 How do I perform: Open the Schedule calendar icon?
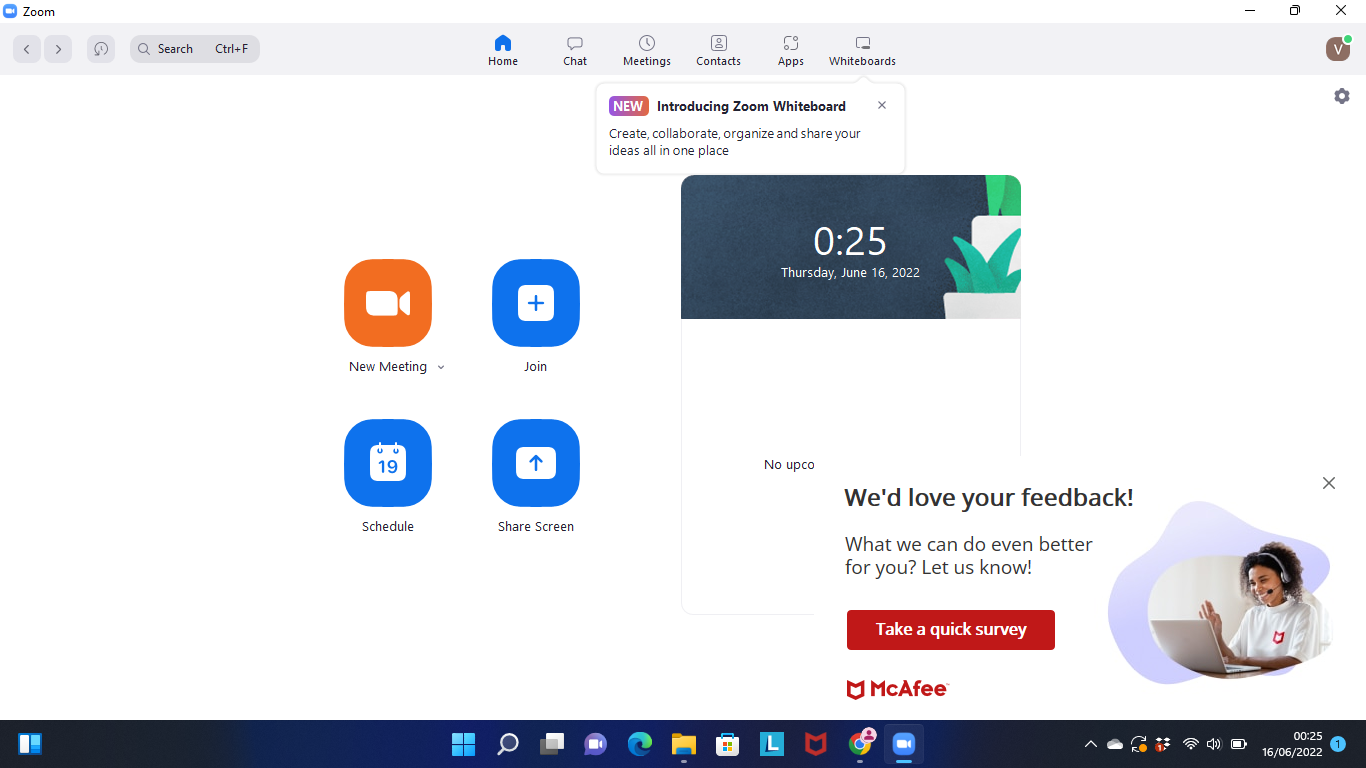pos(388,463)
